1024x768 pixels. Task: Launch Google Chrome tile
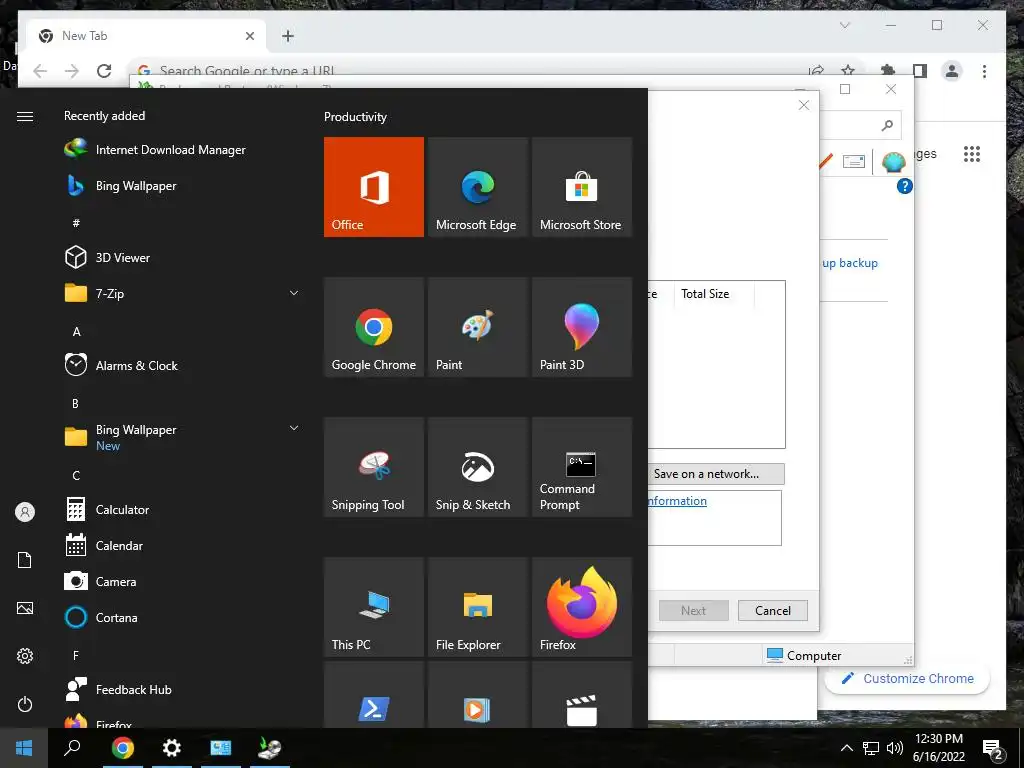pyautogui.click(x=374, y=327)
